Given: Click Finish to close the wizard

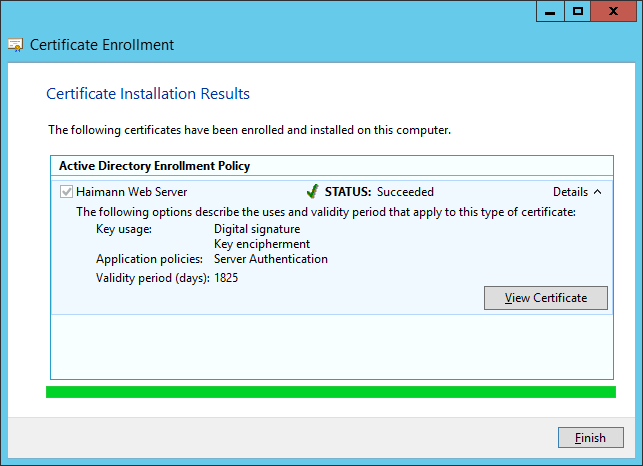Looking at the screenshot, I should tap(591, 438).
